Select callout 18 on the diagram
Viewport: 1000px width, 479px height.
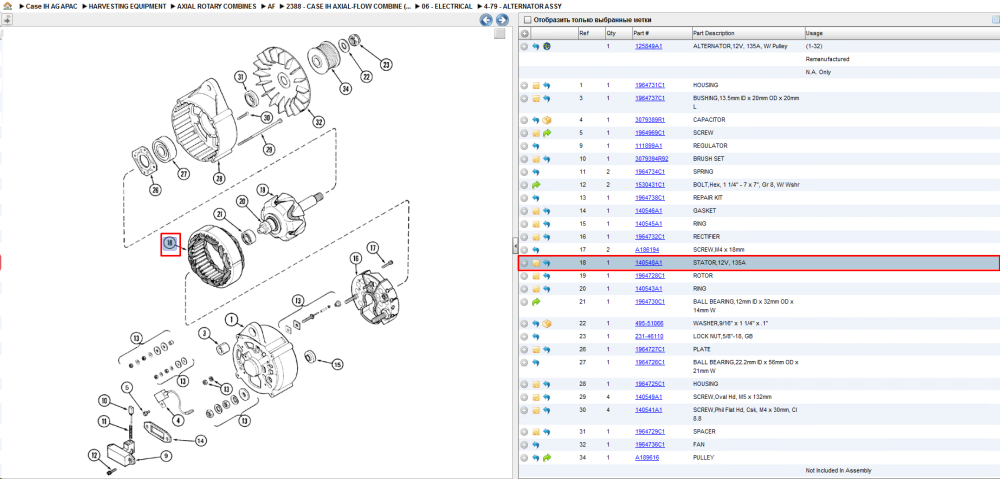170,243
